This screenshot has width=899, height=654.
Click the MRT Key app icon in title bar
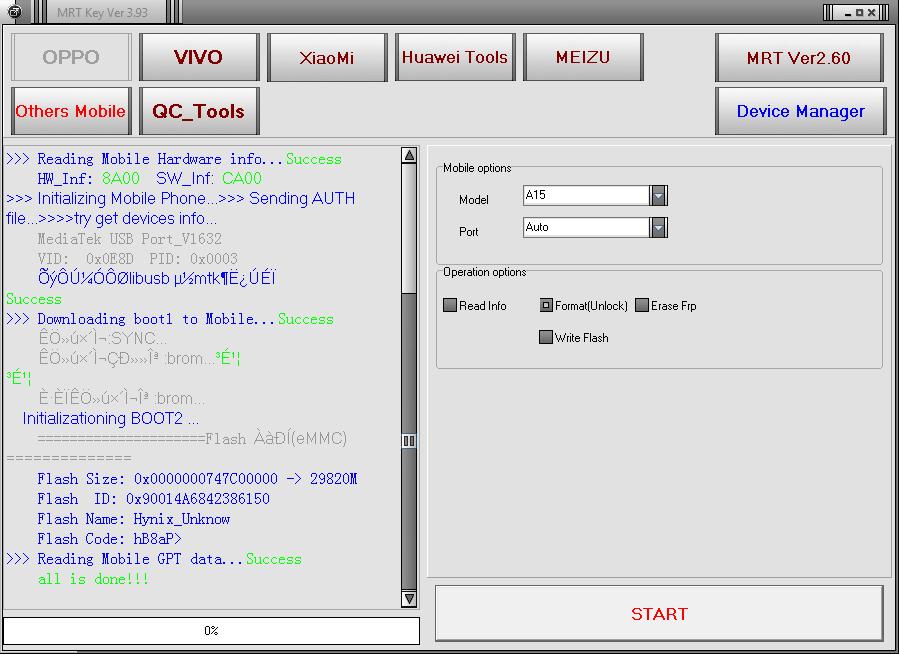[15, 11]
